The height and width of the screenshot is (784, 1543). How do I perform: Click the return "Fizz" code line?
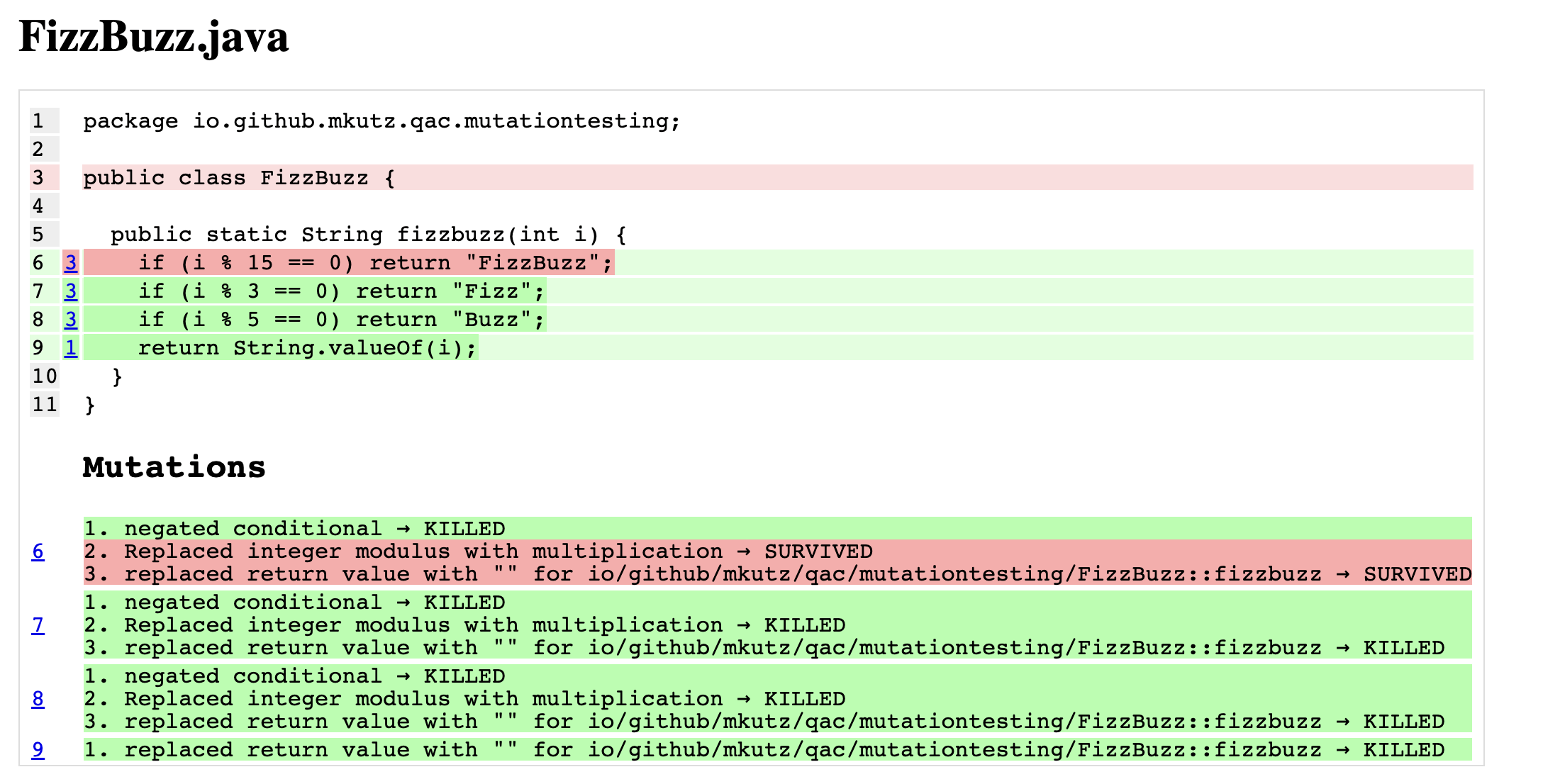click(341, 291)
